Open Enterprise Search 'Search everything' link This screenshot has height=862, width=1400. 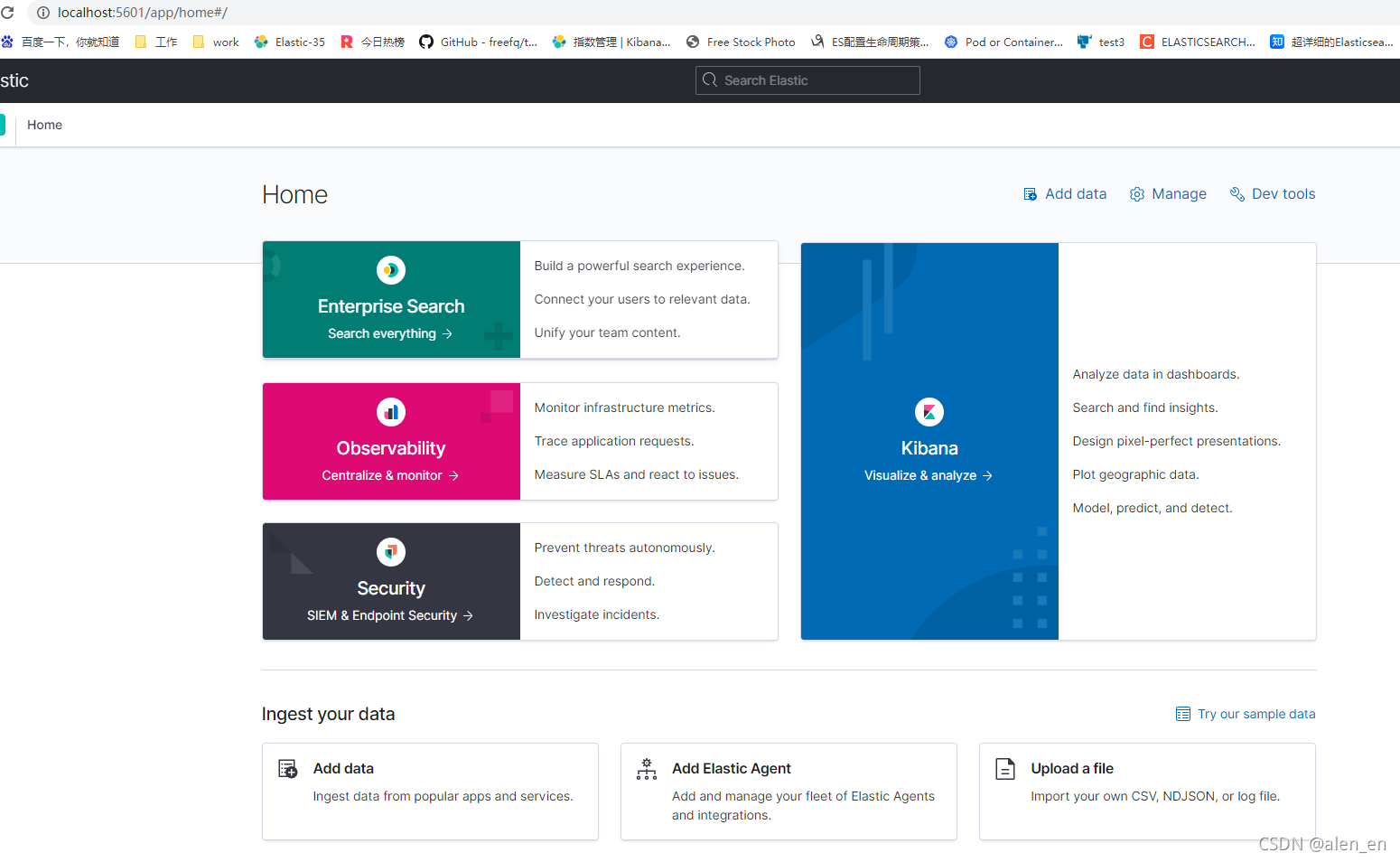tap(390, 333)
